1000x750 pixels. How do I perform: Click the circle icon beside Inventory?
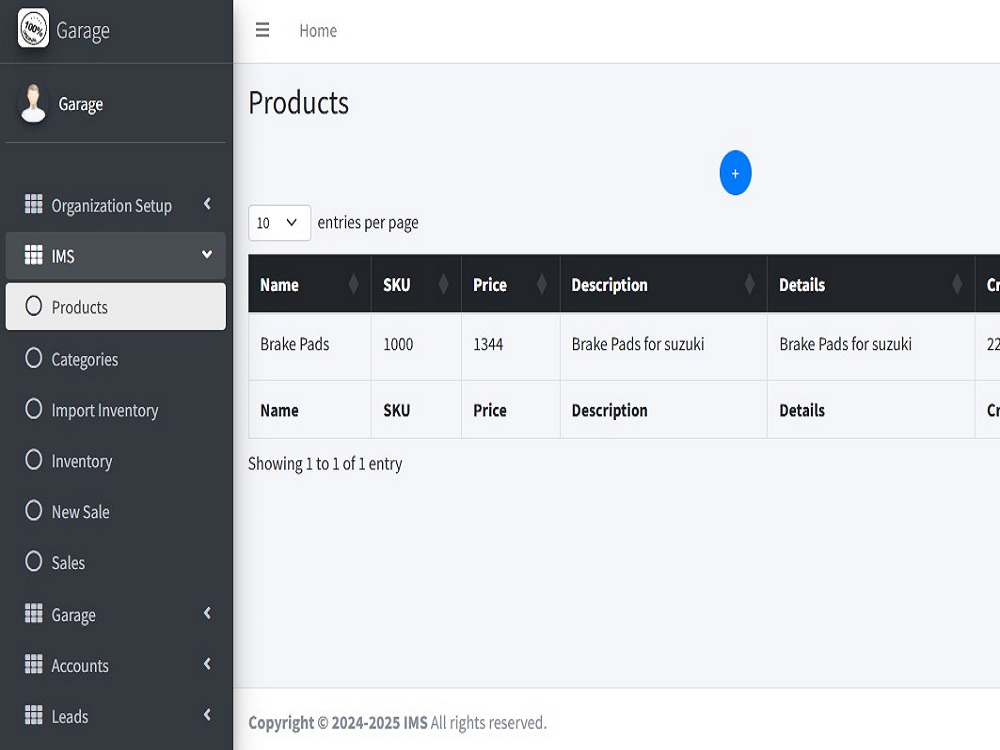click(34, 460)
